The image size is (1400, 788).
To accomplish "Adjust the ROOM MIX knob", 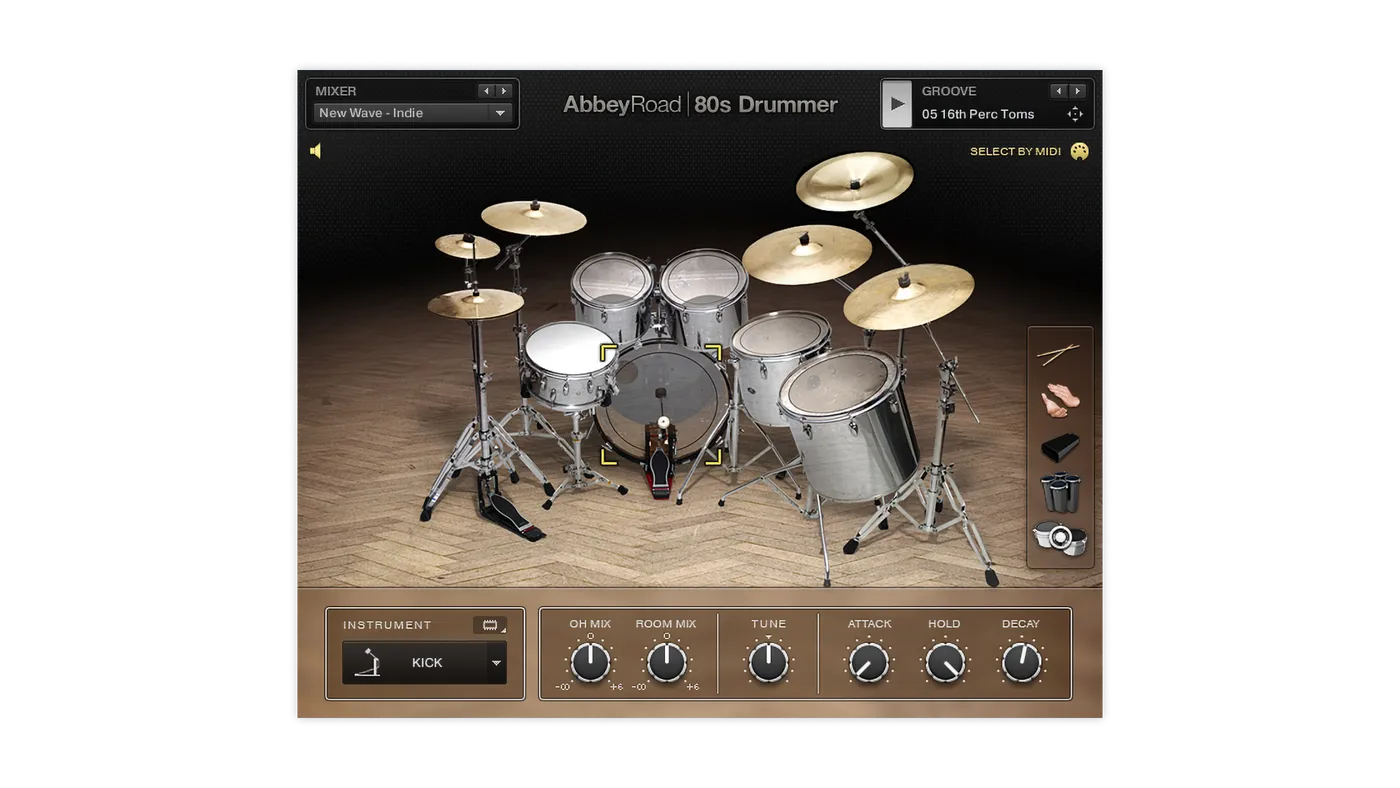I will pyautogui.click(x=666, y=662).
